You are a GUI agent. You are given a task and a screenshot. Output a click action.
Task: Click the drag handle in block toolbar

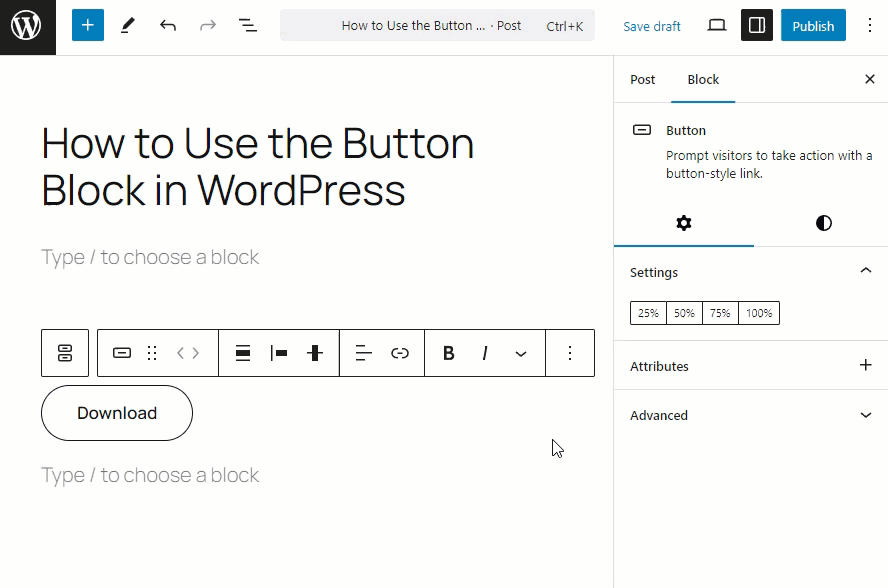[152, 353]
